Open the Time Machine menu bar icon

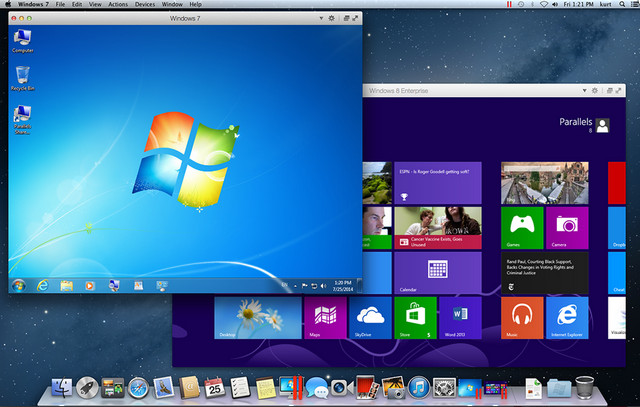pyautogui.click(x=521, y=4)
